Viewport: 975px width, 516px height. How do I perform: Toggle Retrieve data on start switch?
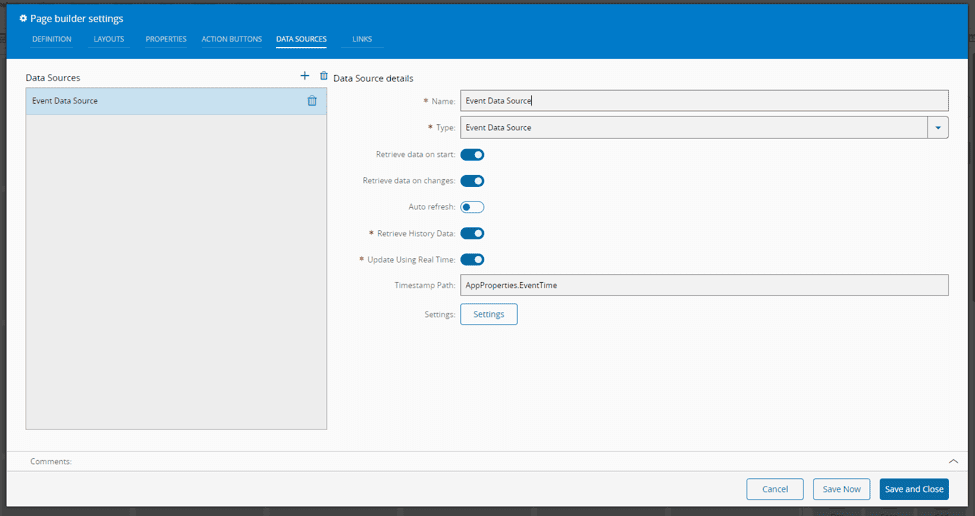coord(472,155)
